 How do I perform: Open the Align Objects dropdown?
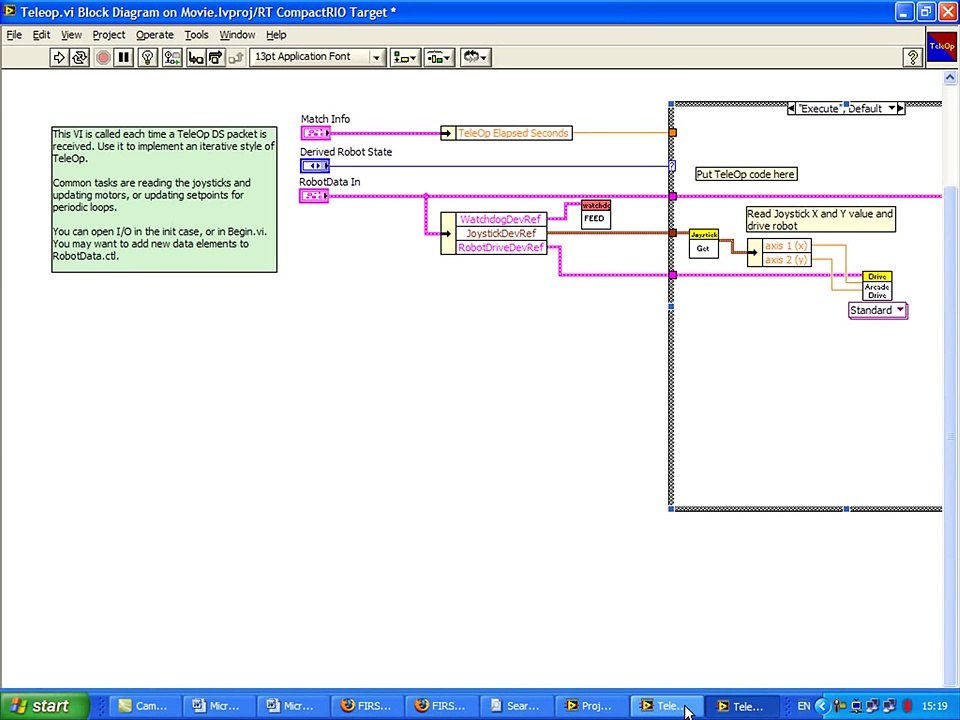pyautogui.click(x=405, y=58)
